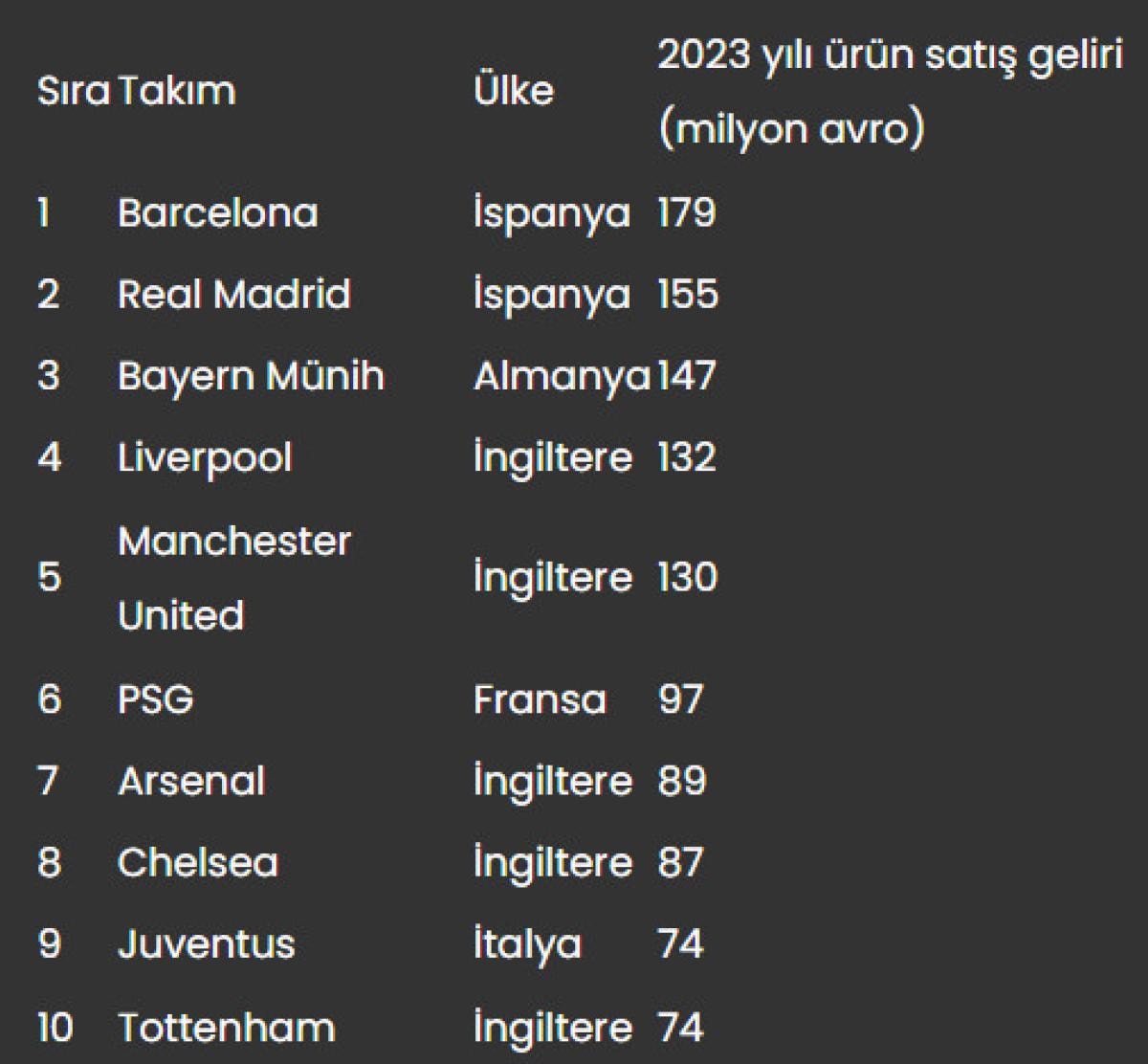Select the Chelsea team cell
This screenshot has width=1148, height=1064.
coord(198,863)
